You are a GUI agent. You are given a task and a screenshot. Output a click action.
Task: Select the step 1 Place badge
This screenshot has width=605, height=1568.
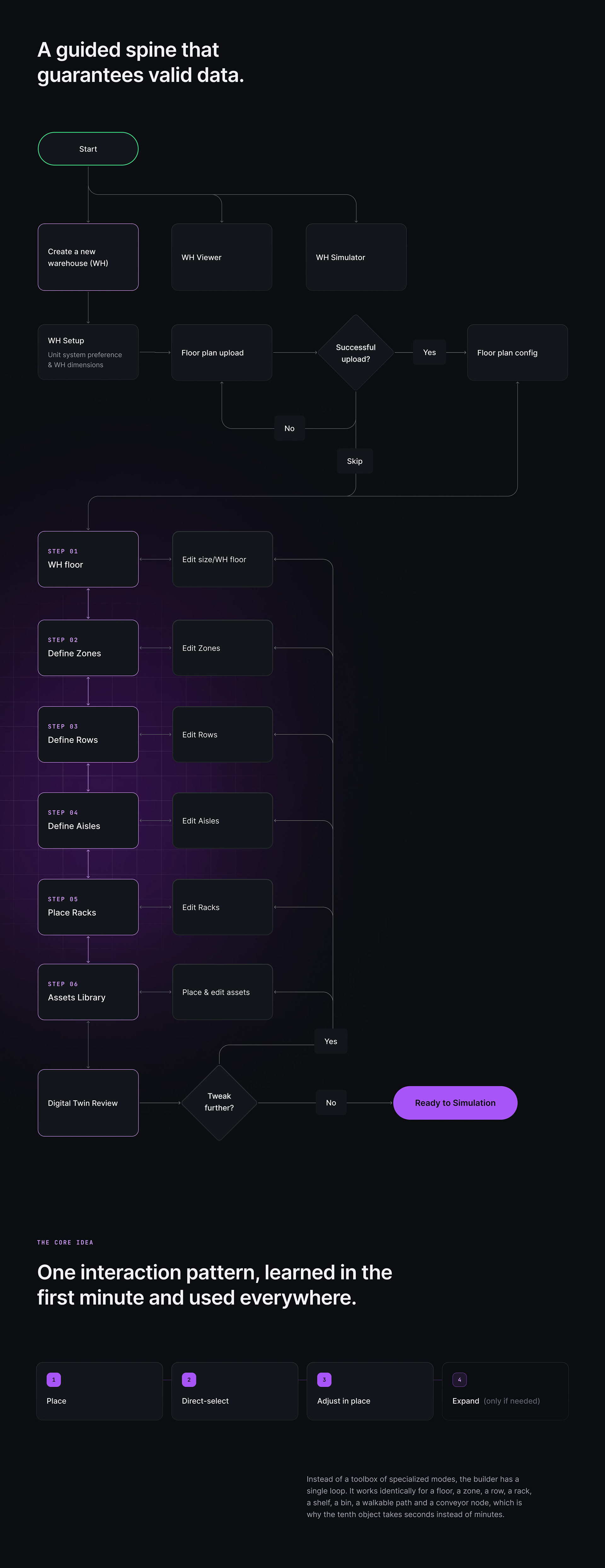54,1379
